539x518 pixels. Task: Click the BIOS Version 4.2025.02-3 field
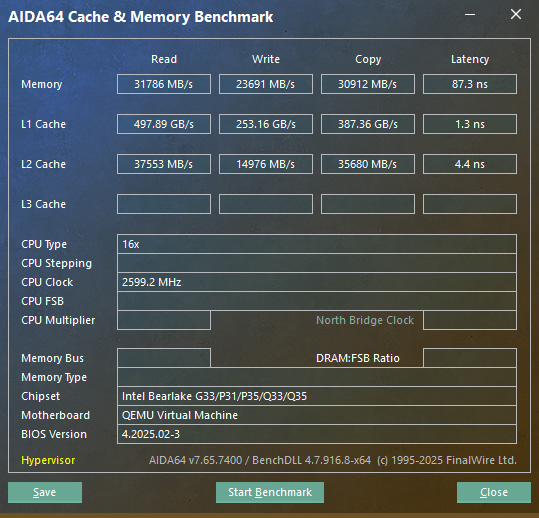(x=317, y=434)
